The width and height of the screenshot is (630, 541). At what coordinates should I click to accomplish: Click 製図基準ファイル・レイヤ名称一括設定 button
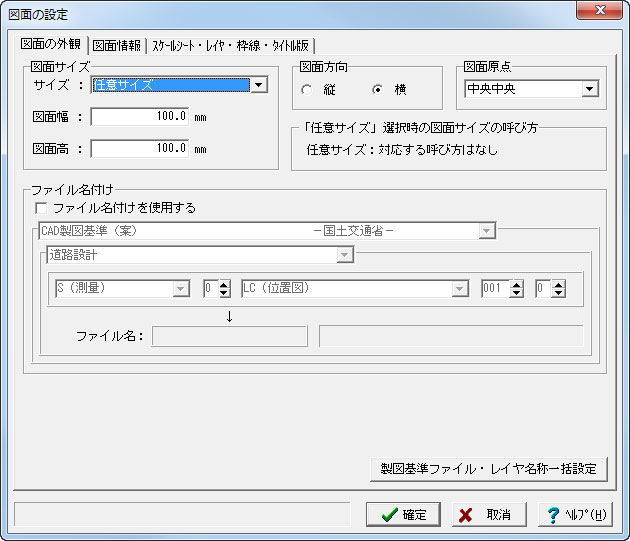489,469
